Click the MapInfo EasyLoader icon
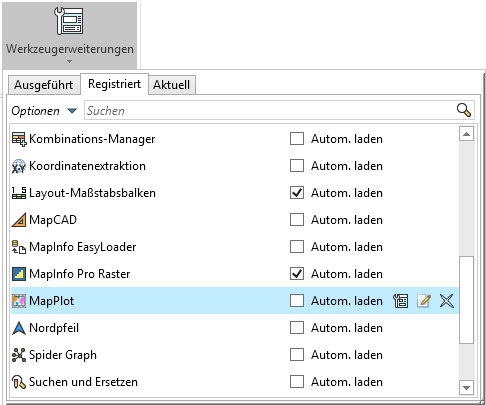486x405 pixels. coord(19,247)
